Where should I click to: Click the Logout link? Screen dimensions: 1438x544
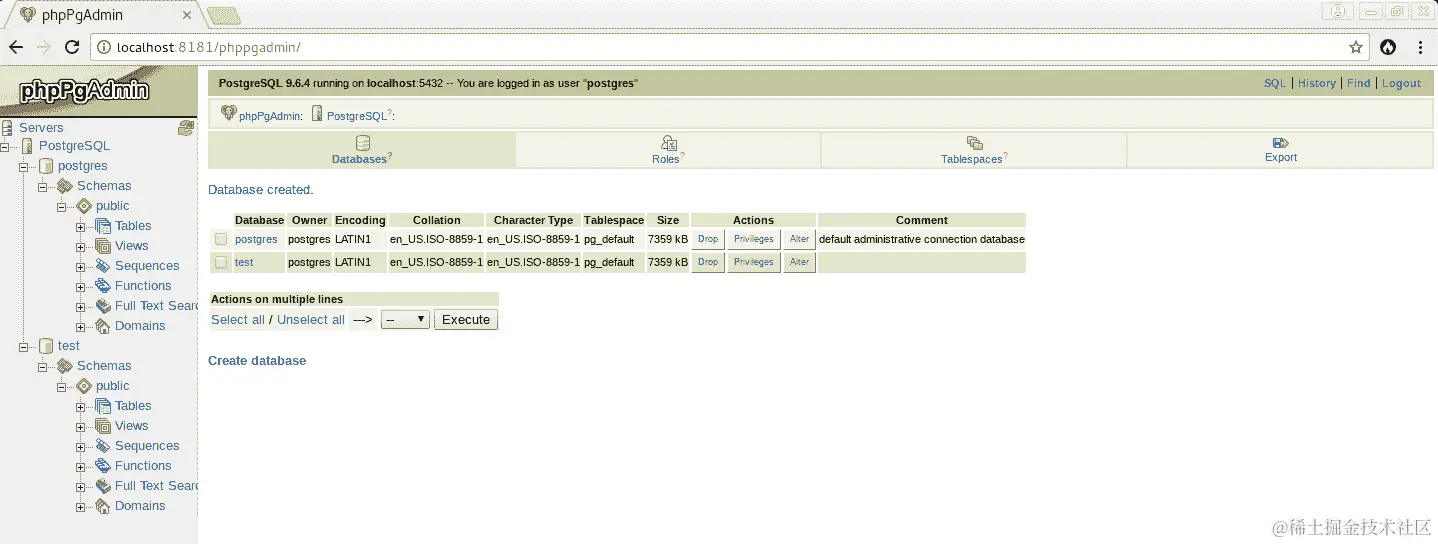tap(1401, 83)
